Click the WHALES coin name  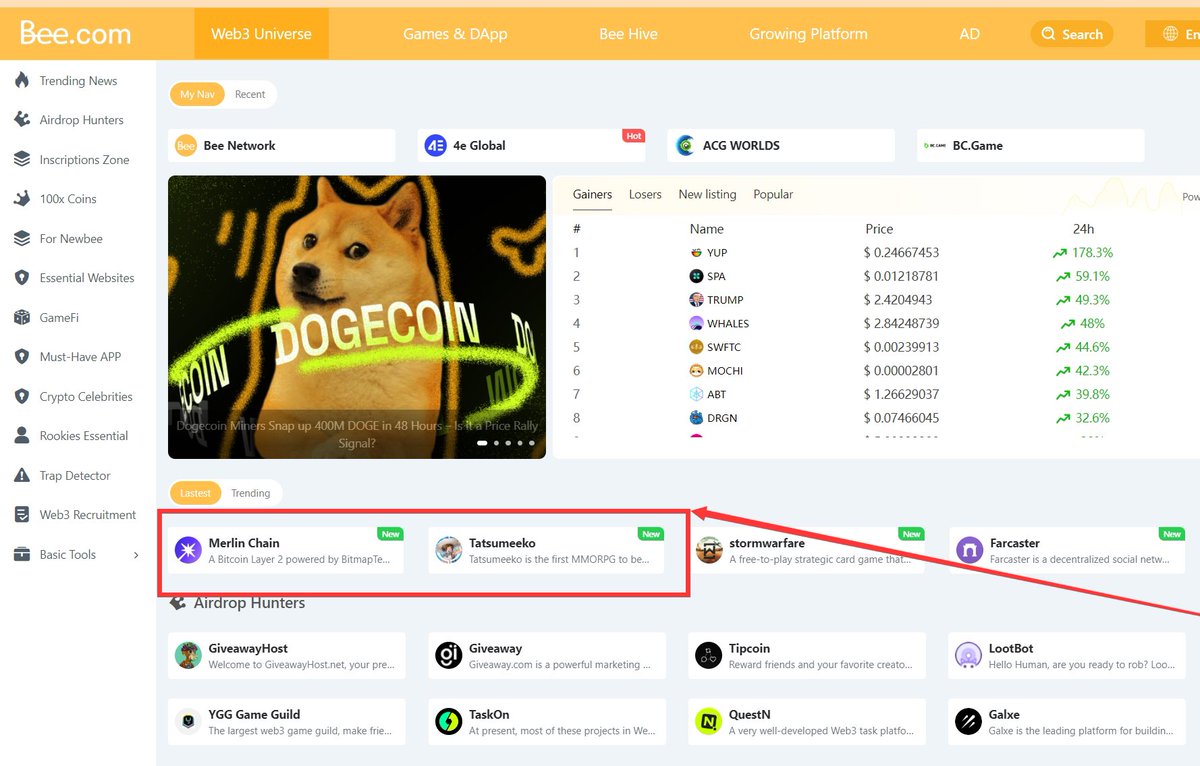[728, 324]
